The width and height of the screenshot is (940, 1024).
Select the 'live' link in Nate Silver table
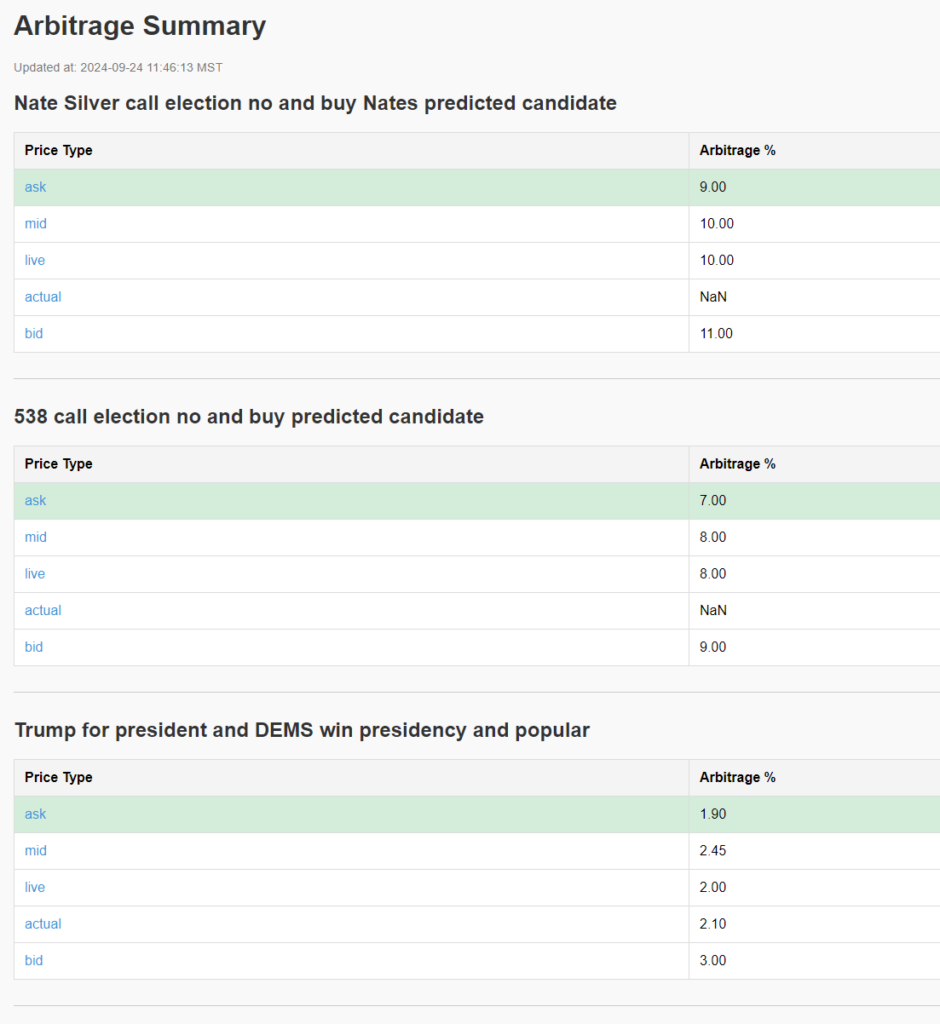tap(35, 260)
